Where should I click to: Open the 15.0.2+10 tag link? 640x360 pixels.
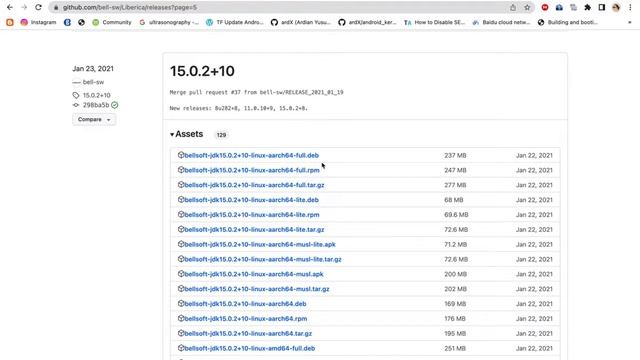(96, 95)
